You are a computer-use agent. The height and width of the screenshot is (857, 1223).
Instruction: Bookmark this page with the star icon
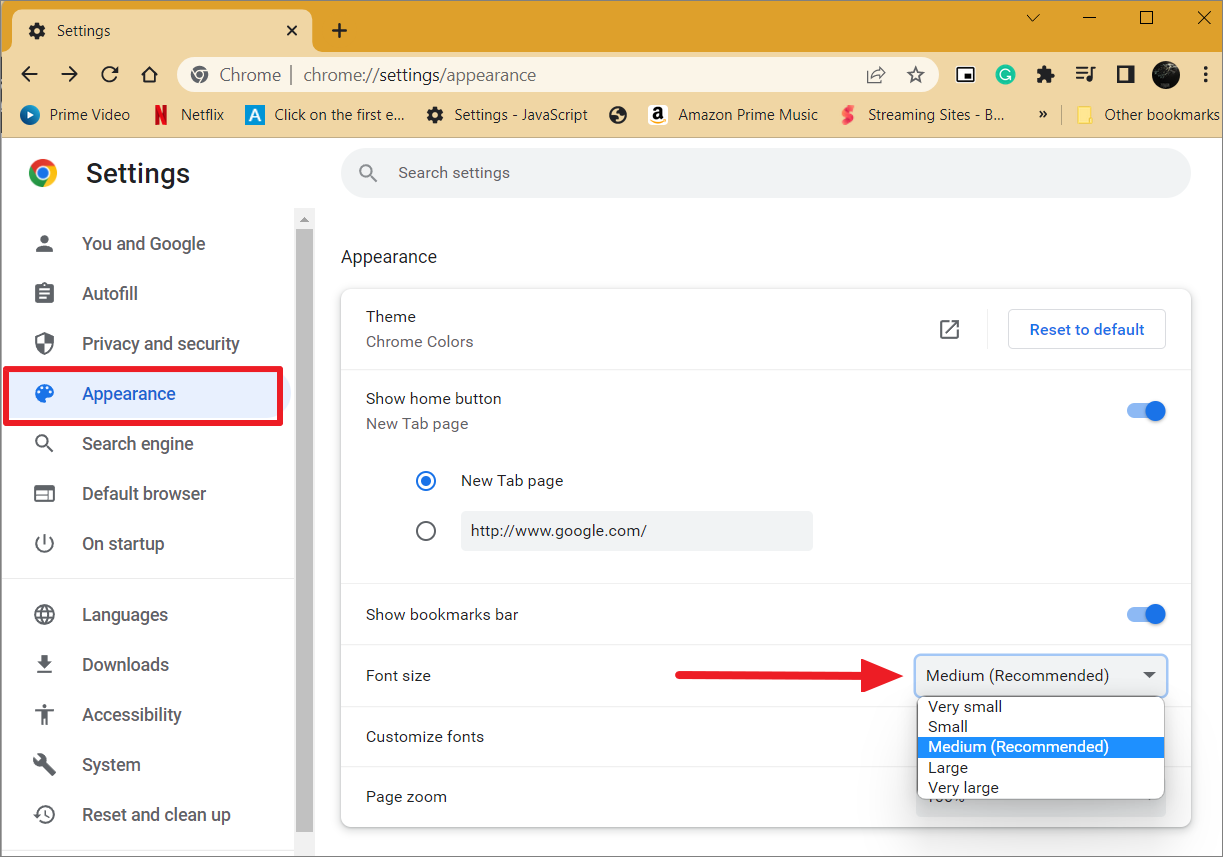pos(915,75)
